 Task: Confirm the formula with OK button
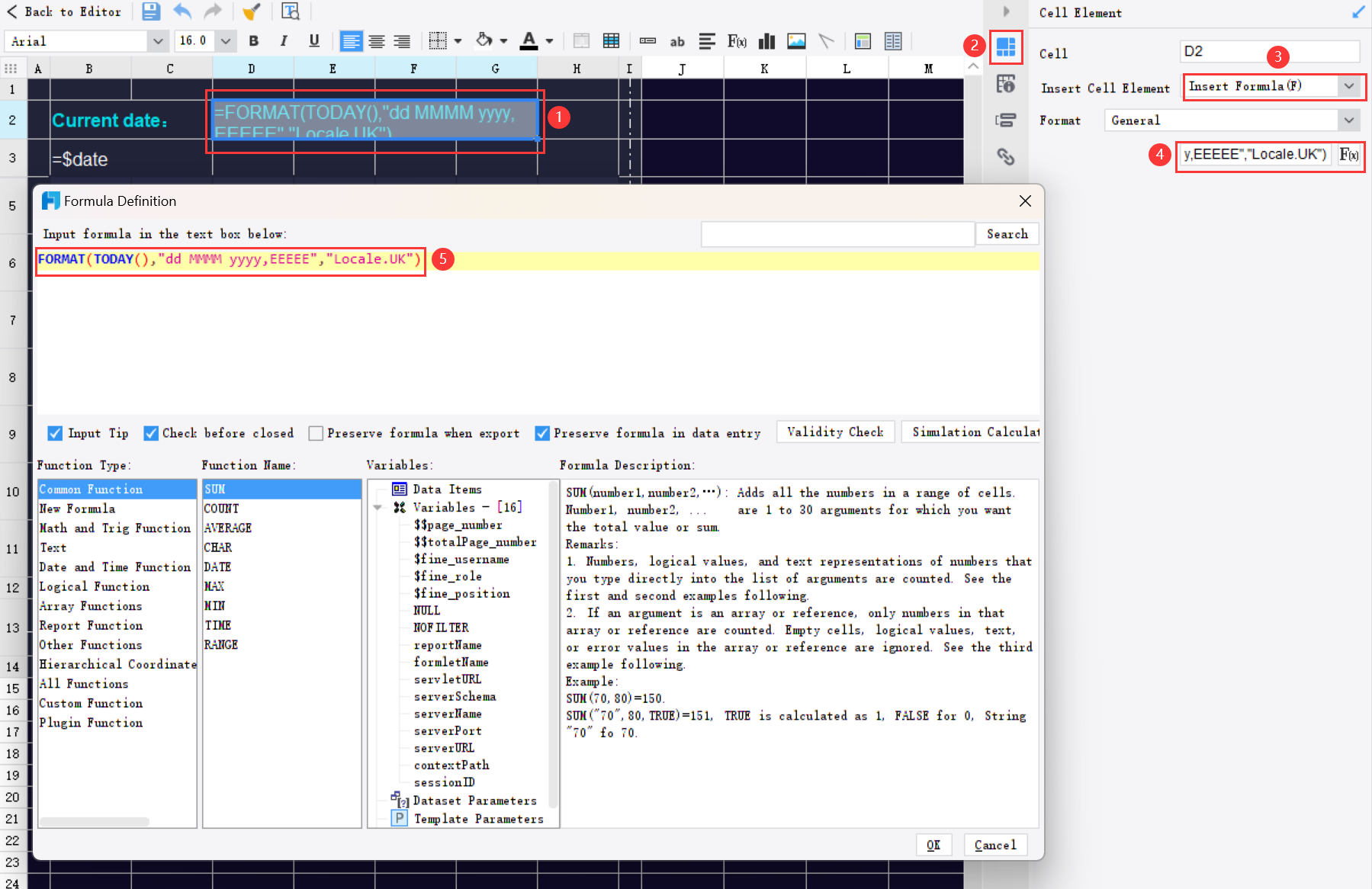(933, 845)
